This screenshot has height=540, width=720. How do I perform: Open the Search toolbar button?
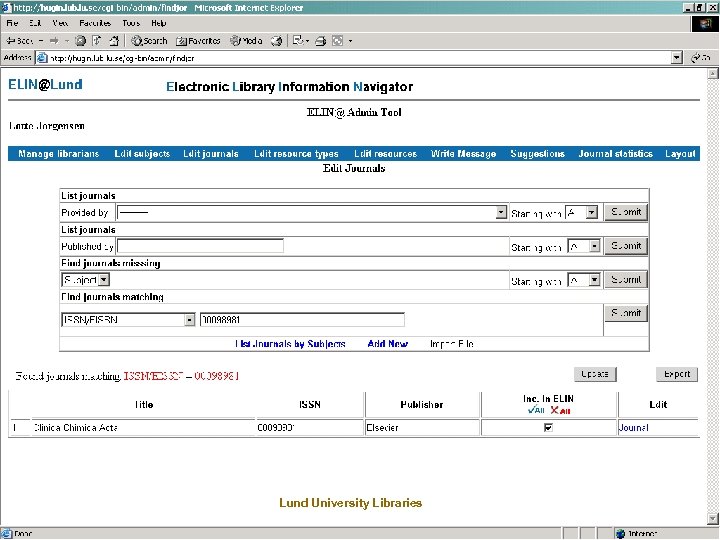149,41
